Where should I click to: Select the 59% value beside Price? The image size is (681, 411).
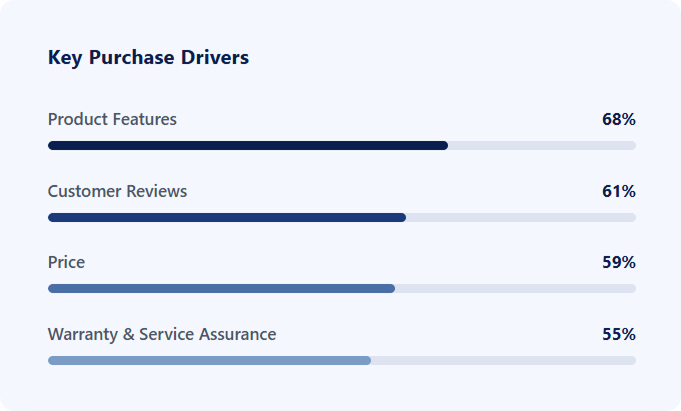click(x=618, y=263)
